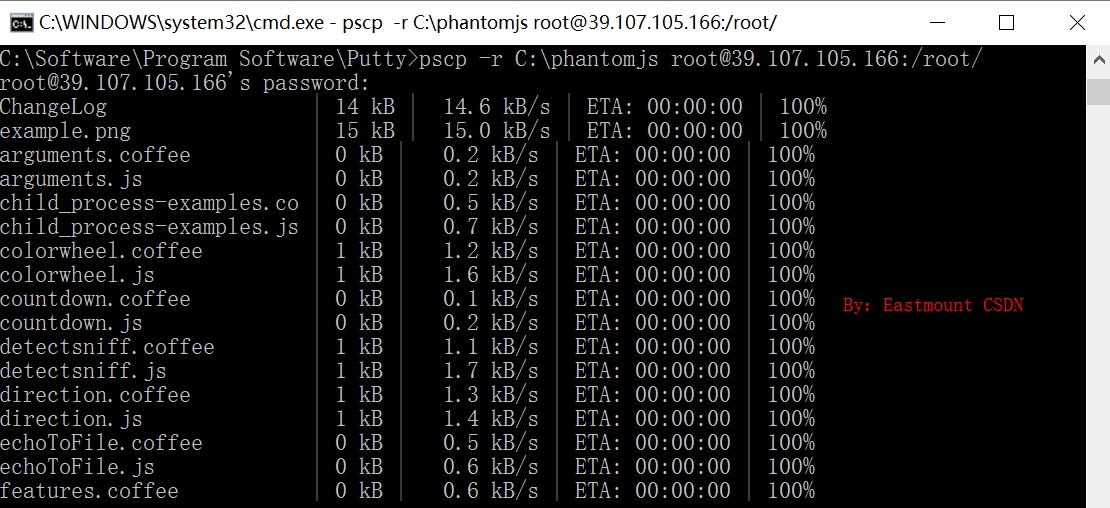This screenshot has width=1110, height=508.
Task: Click the root password prompt line
Action: (x=185, y=83)
